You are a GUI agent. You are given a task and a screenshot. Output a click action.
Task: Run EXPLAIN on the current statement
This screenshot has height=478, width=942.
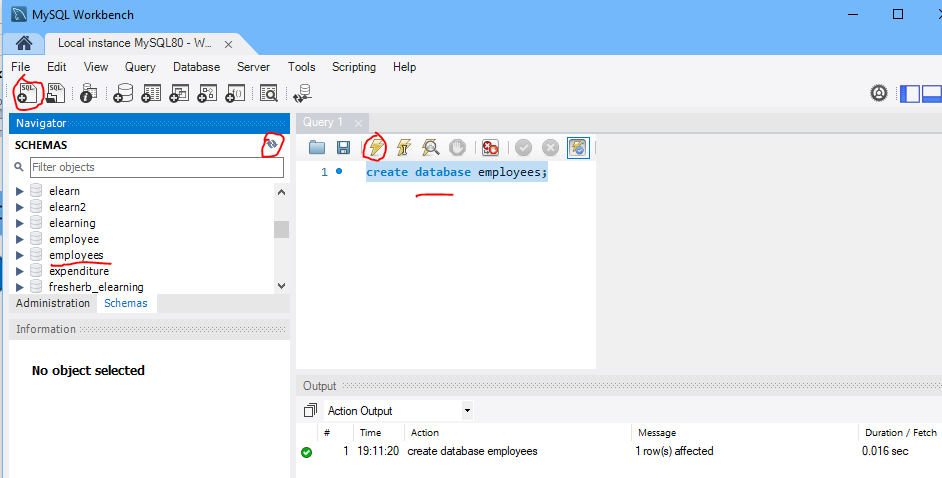tap(430, 147)
